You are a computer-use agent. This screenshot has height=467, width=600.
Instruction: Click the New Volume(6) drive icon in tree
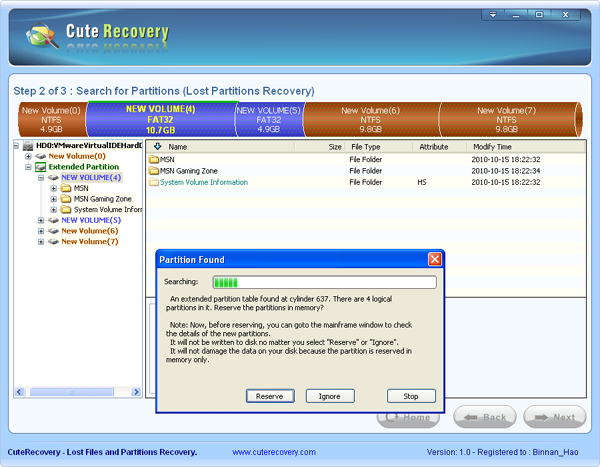click(53, 231)
